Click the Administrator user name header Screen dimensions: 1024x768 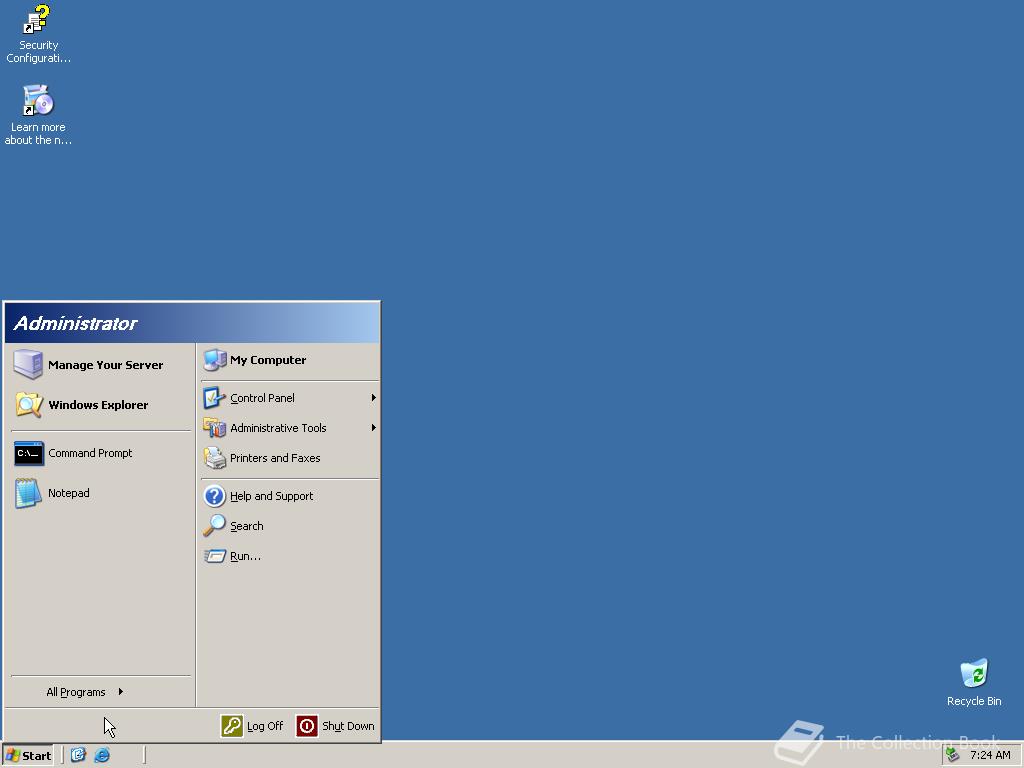click(76, 323)
